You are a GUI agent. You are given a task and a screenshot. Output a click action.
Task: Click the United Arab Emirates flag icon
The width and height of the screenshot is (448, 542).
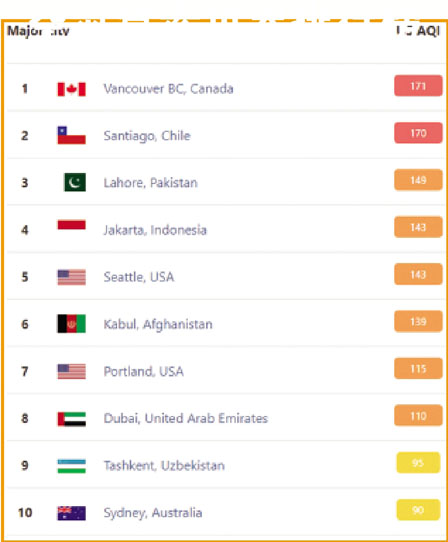point(72,419)
